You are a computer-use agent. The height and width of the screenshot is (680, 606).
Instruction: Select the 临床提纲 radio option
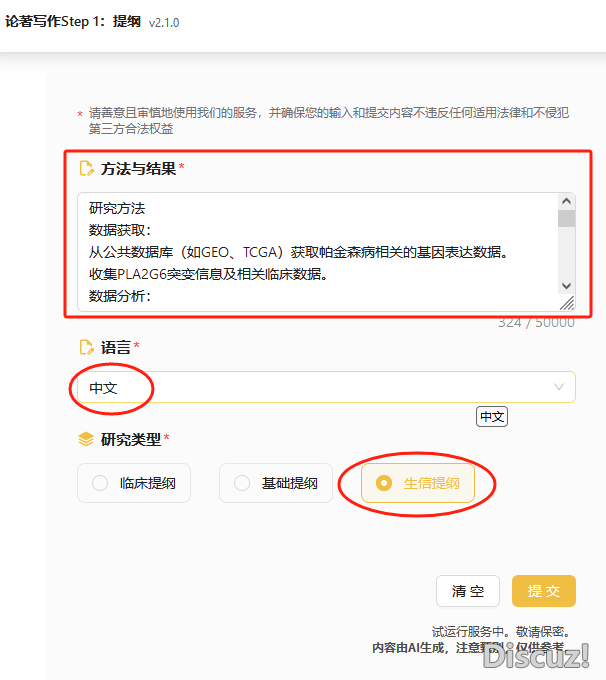(x=134, y=483)
